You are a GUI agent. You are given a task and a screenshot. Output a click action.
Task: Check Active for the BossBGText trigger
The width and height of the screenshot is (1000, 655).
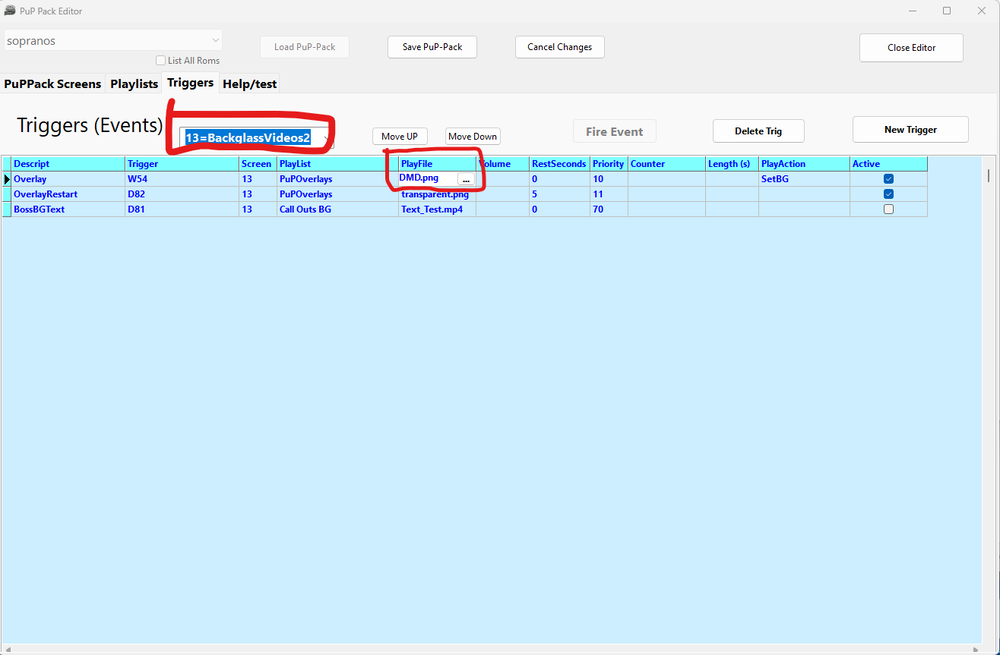888,209
